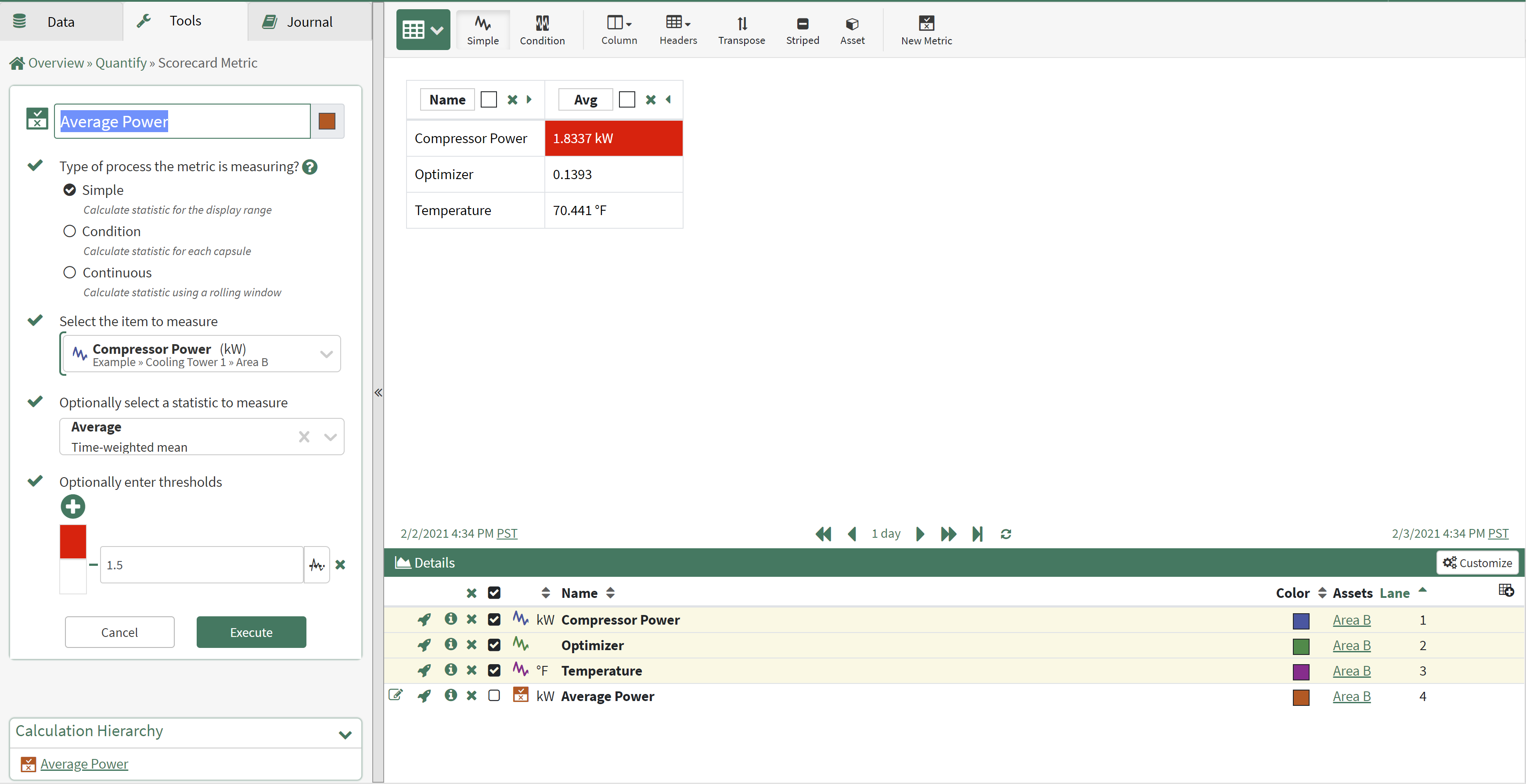Open the Compressor Power item dropdown
This screenshot has height=784, width=1526.
point(326,354)
